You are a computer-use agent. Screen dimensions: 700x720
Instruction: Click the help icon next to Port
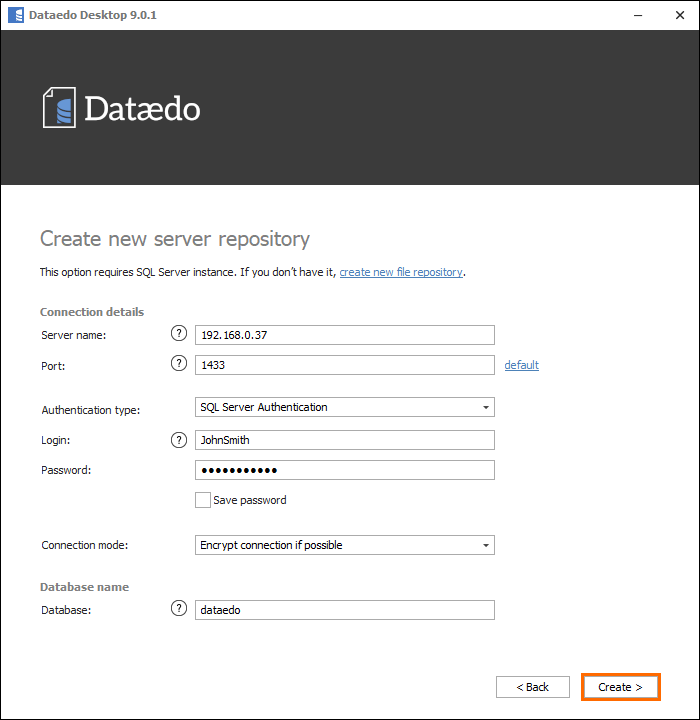tap(179, 365)
